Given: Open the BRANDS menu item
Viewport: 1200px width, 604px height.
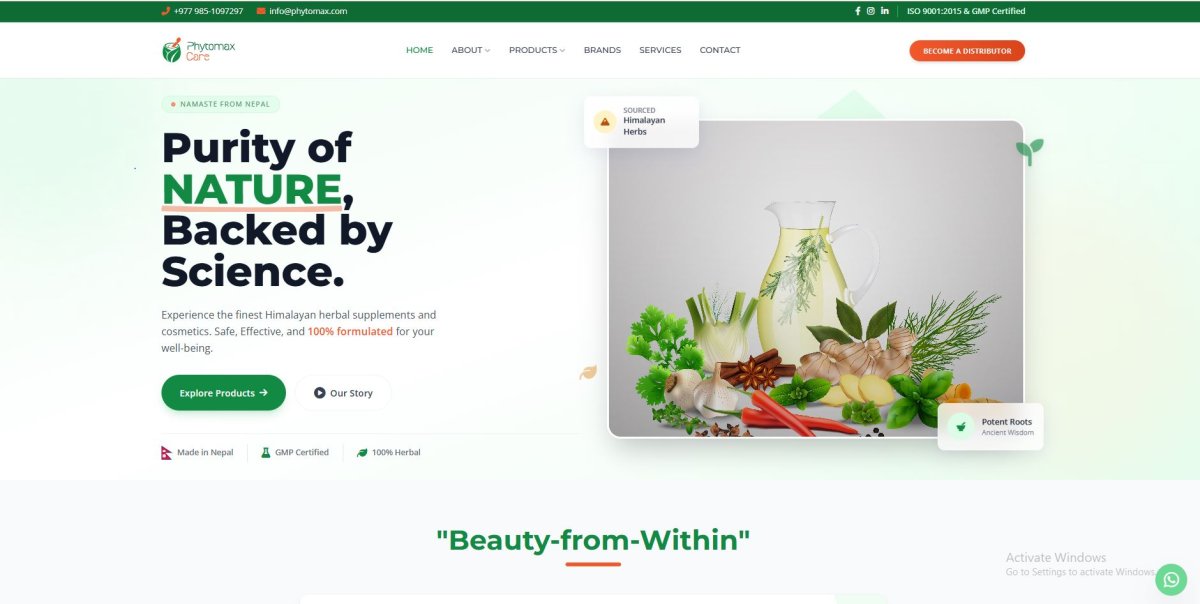Looking at the screenshot, I should click(602, 50).
